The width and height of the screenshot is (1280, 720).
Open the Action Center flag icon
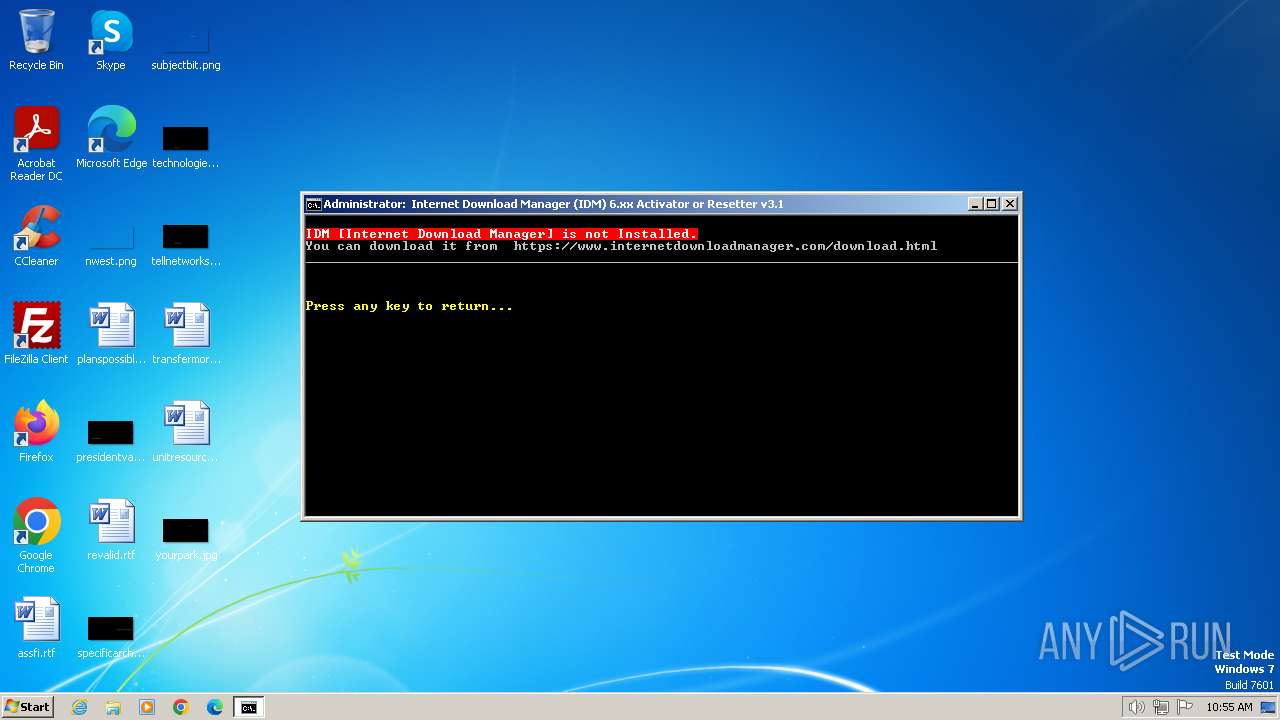[1185, 707]
